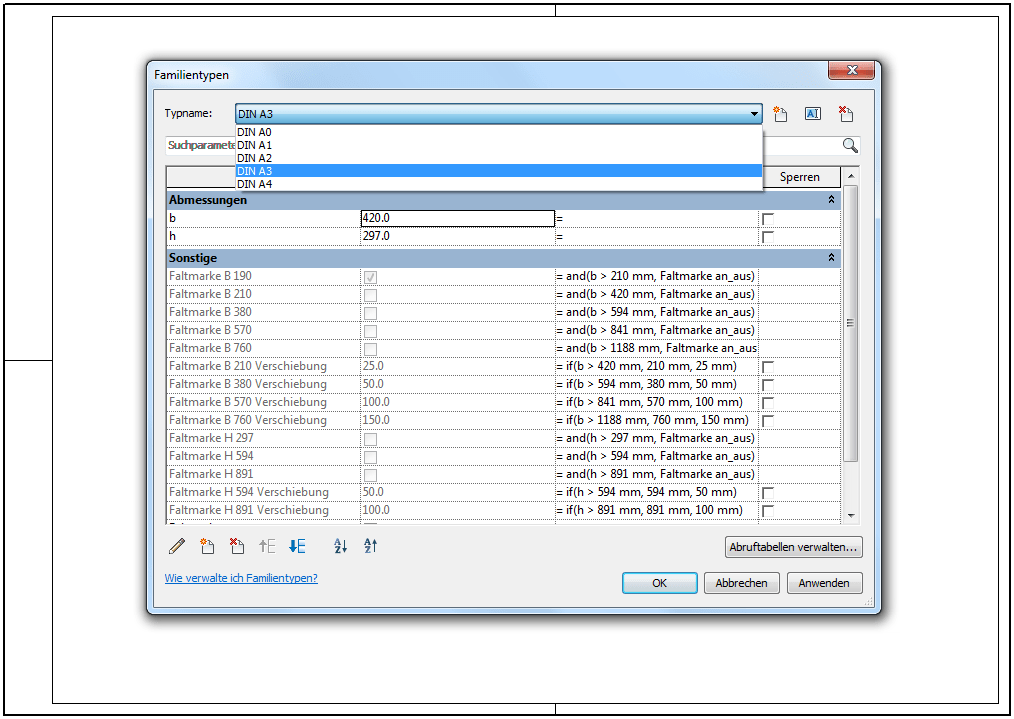Sort parameters in ascending order
Screen dimensions: 1014x719
tap(340, 546)
